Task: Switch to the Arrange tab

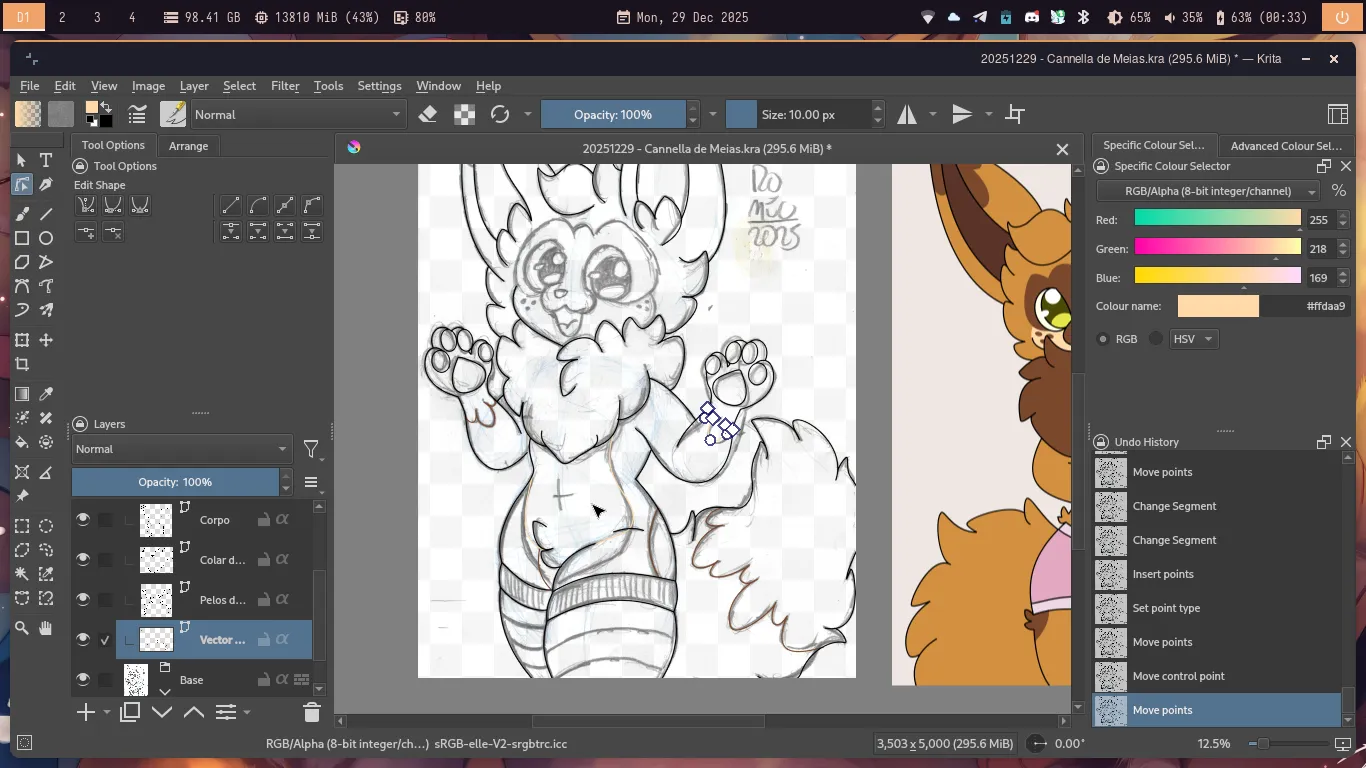Action: tap(188, 146)
